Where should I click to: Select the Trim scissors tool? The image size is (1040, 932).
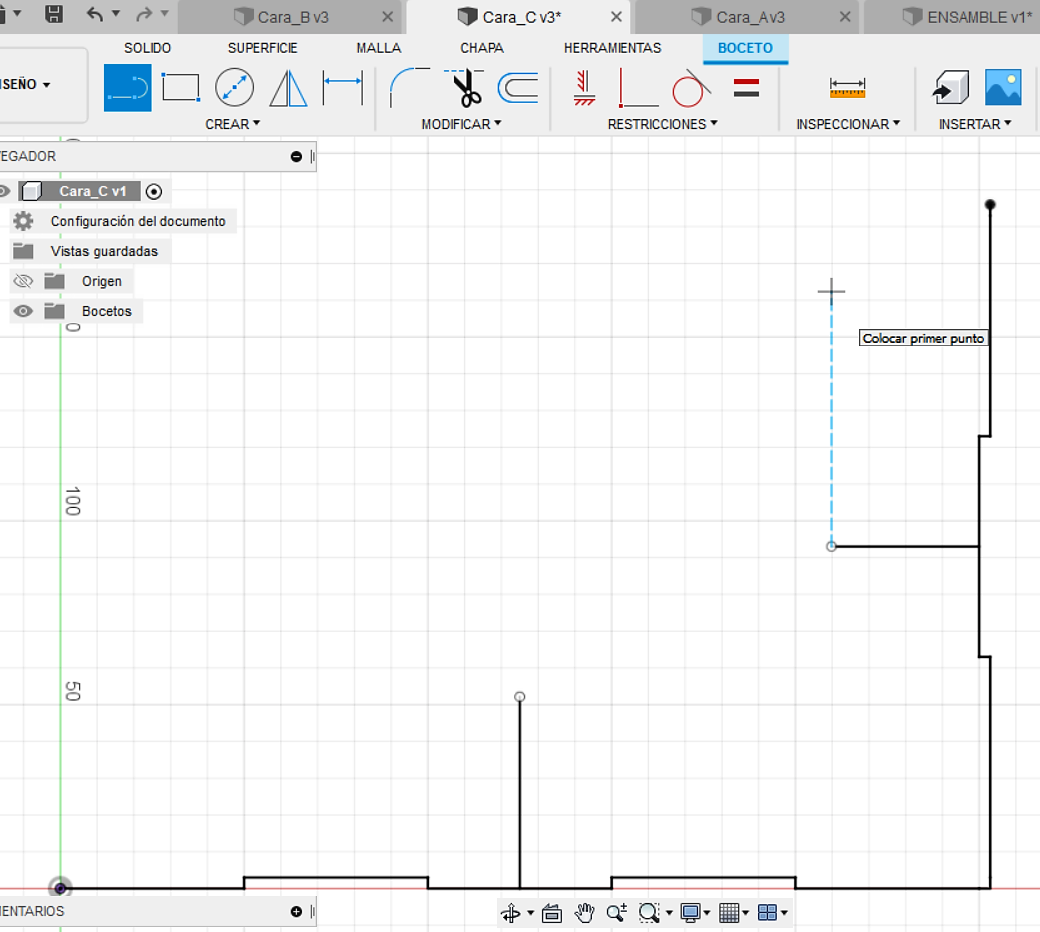467,88
